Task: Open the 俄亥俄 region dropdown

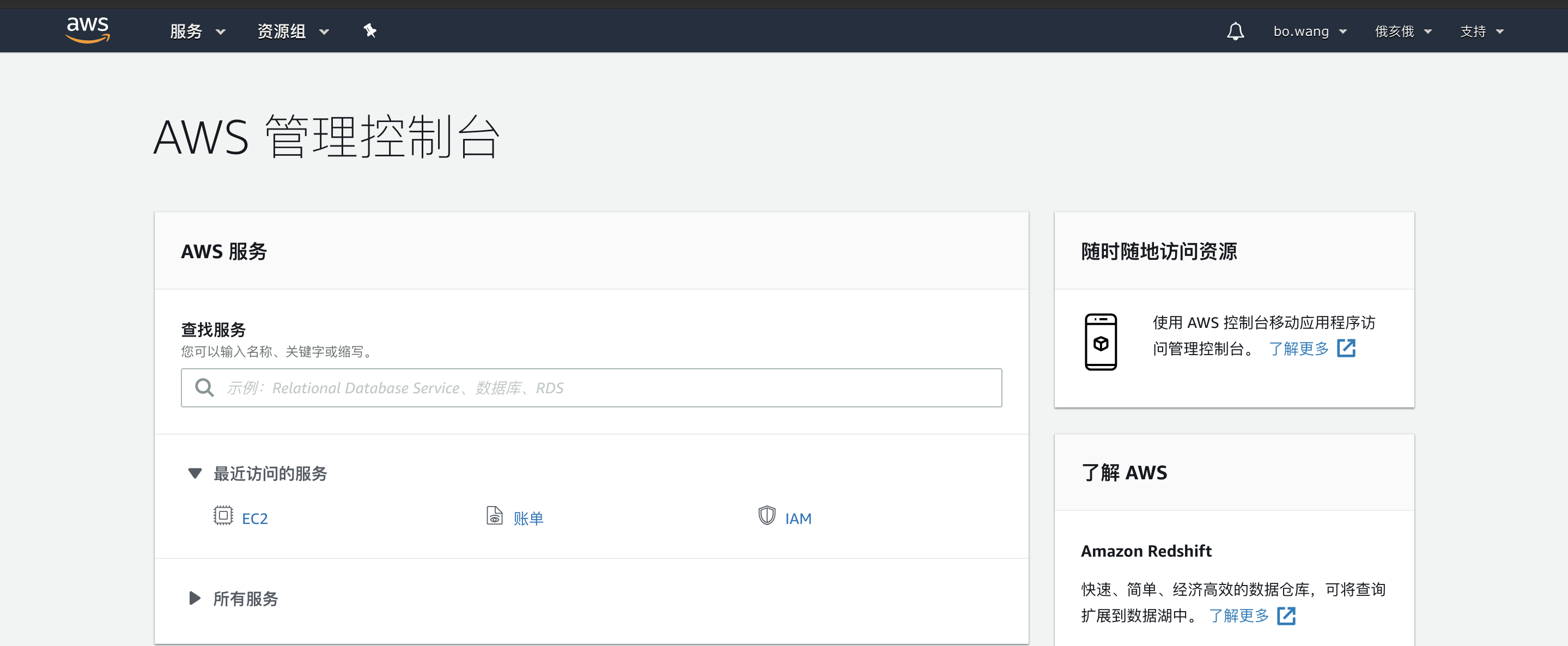Action: (x=1402, y=31)
